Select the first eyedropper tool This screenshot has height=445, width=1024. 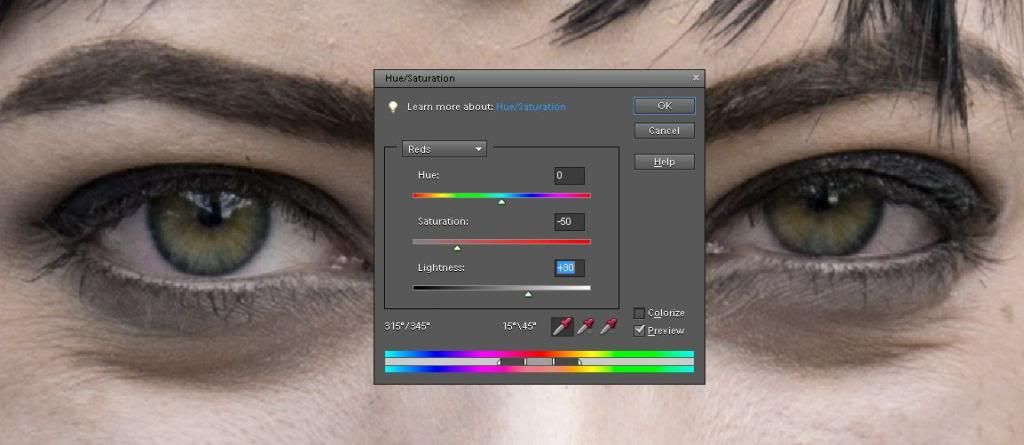(x=562, y=326)
